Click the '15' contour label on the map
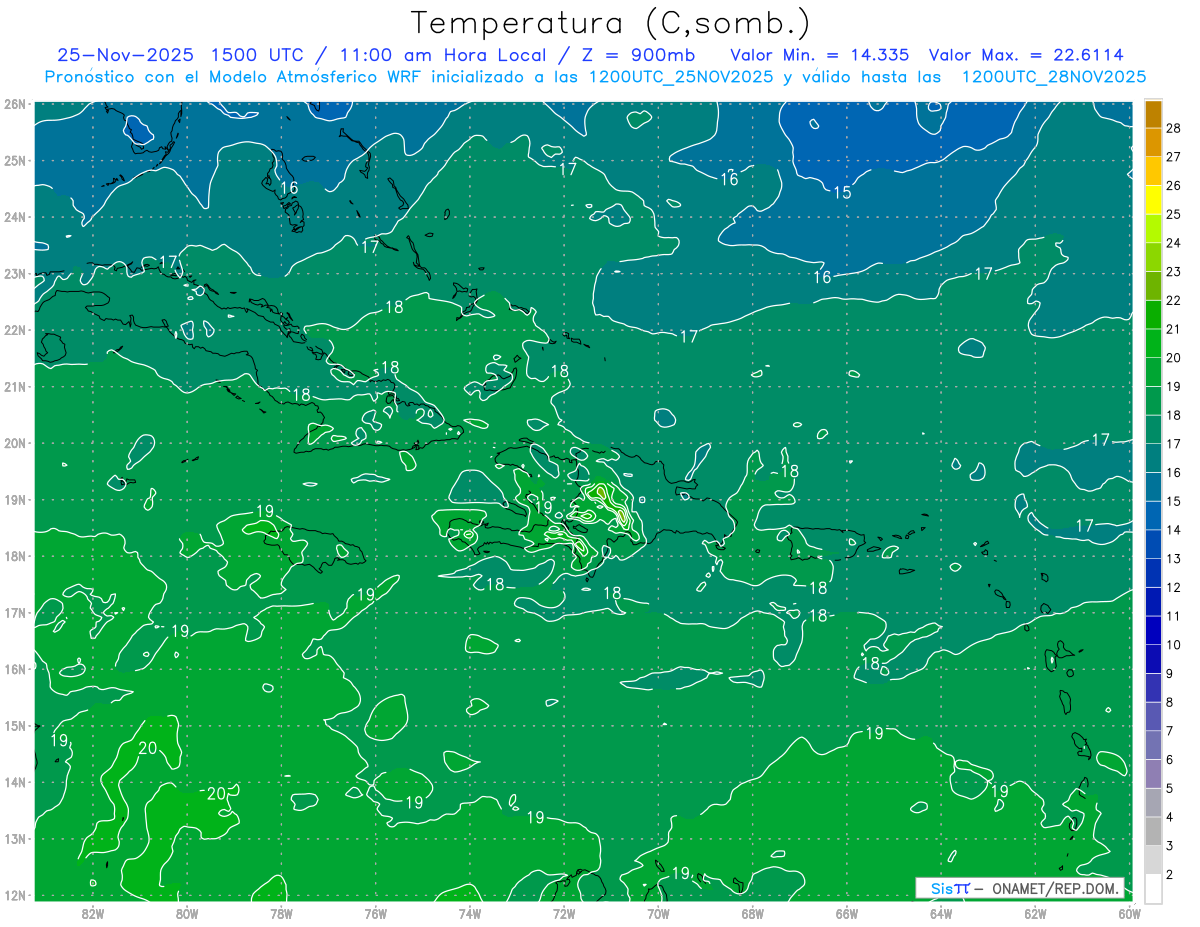Image resolution: width=1200 pixels, height=927 pixels. tap(842, 192)
